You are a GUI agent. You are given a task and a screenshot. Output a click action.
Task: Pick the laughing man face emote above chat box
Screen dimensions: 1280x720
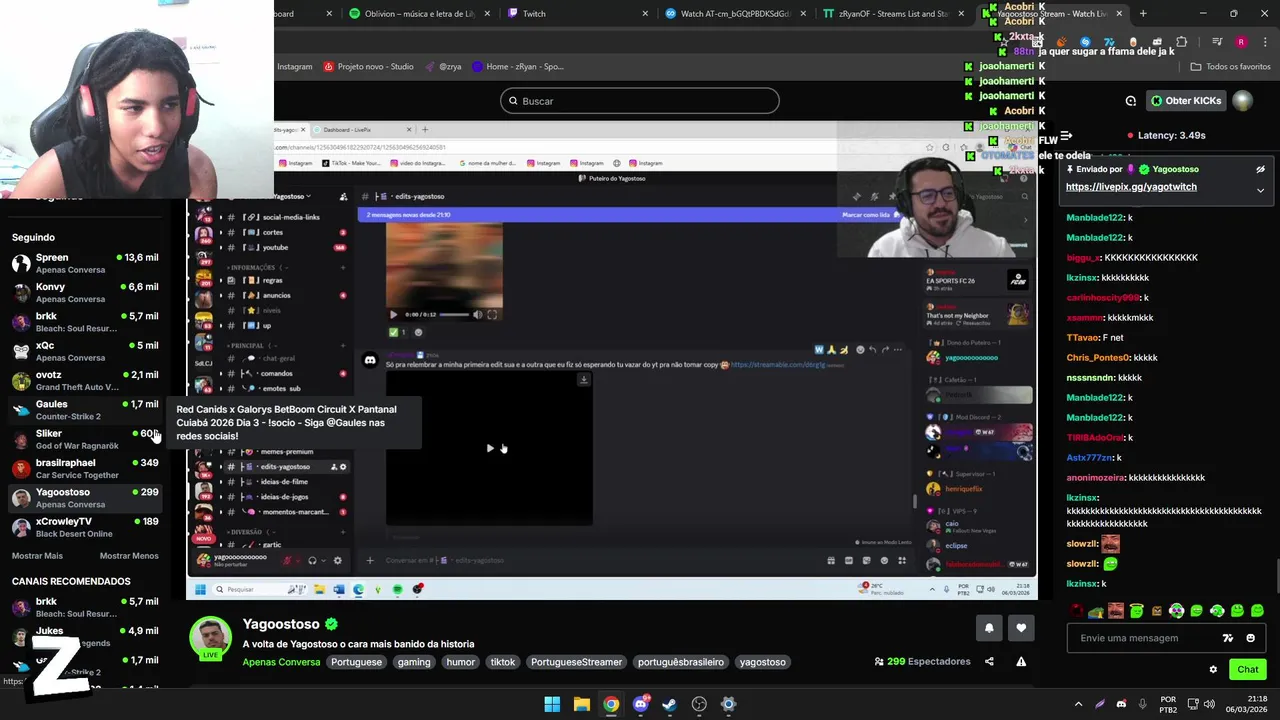1116,610
